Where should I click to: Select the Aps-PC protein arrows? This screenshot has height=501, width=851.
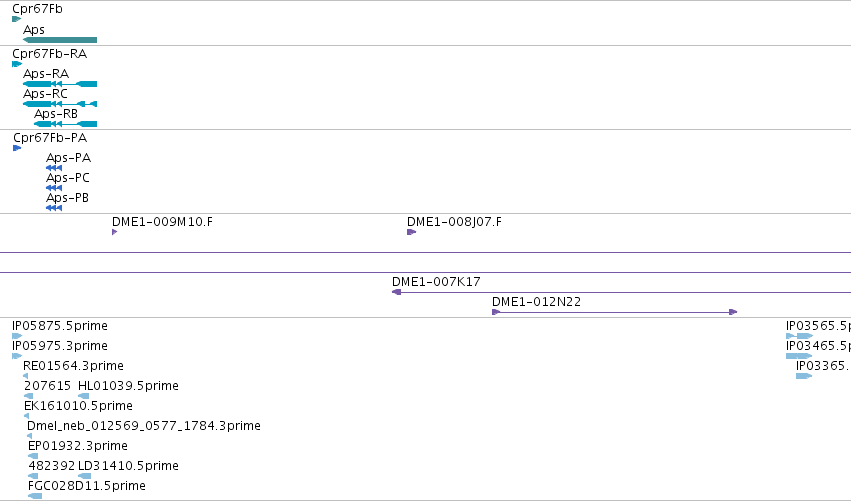tap(54, 188)
